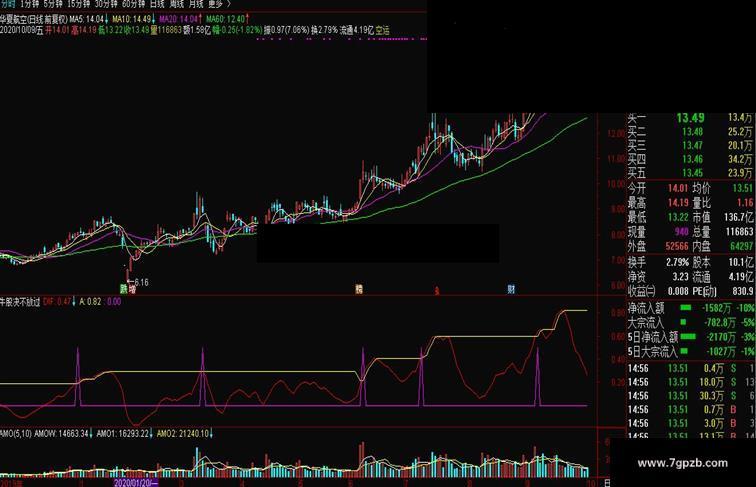Click the 买三 bid row at 13.47
The height and width of the screenshot is (487, 756).
[x=690, y=146]
